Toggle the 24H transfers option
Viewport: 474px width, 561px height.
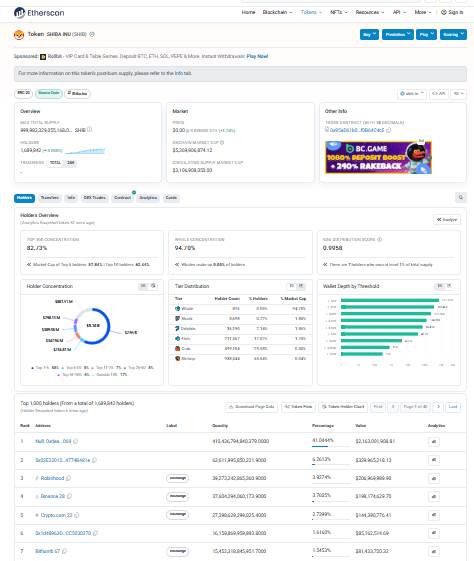[x=71, y=163]
